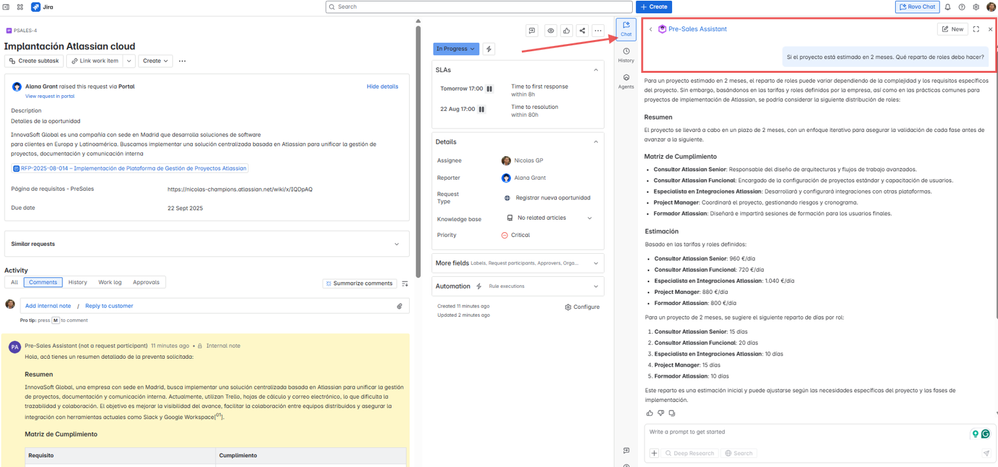998x467 pixels.
Task: Click Hide details link
Action: [x=383, y=86]
